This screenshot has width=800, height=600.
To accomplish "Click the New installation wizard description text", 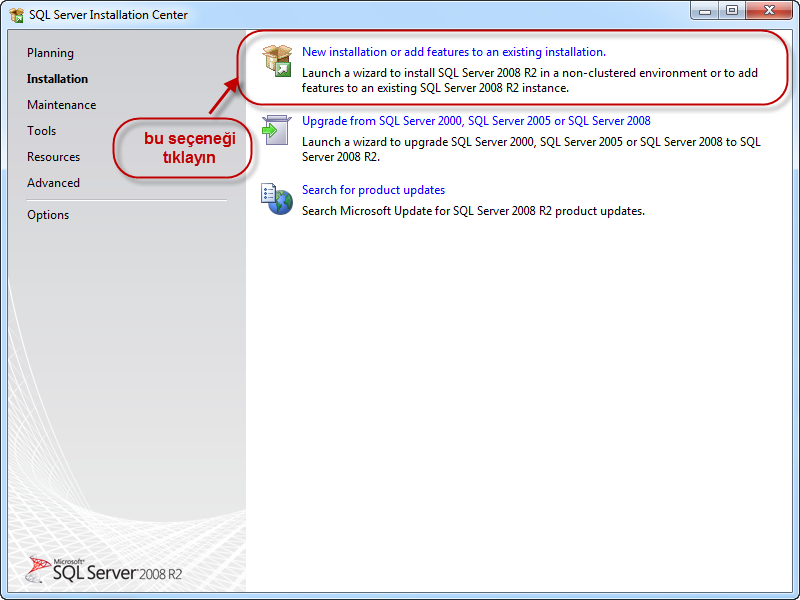I will [x=529, y=80].
